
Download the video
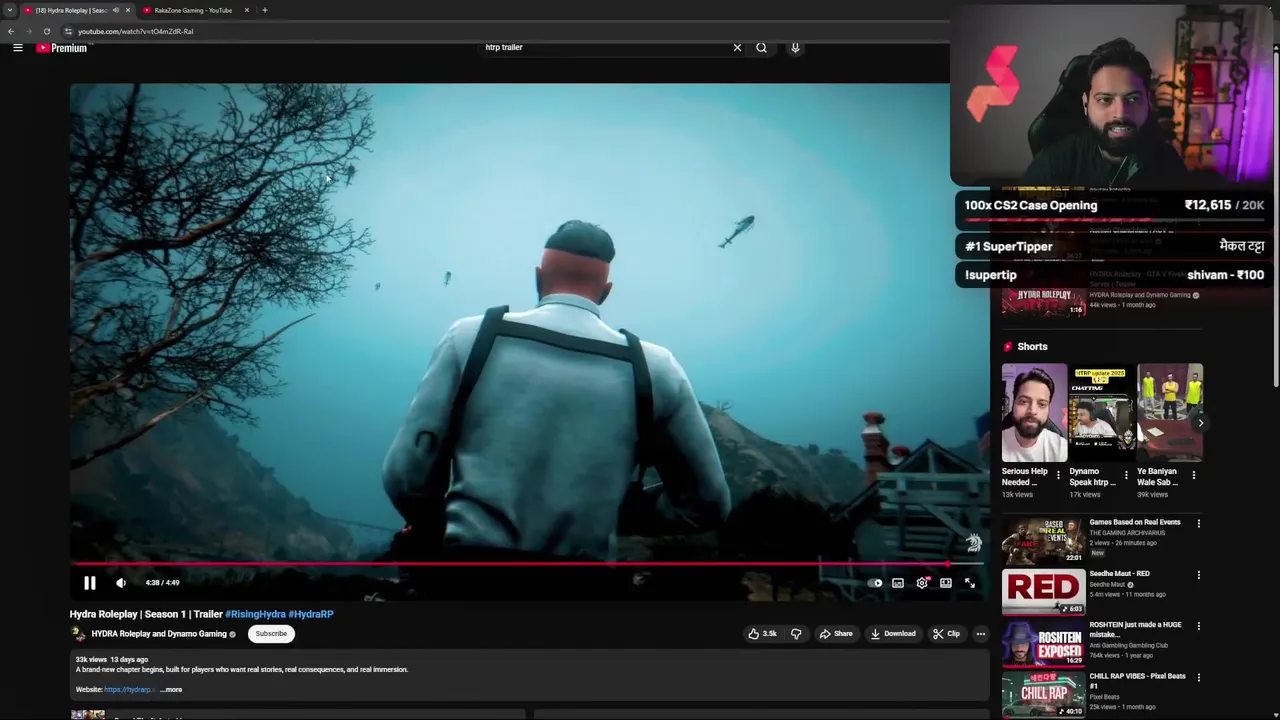893,633
